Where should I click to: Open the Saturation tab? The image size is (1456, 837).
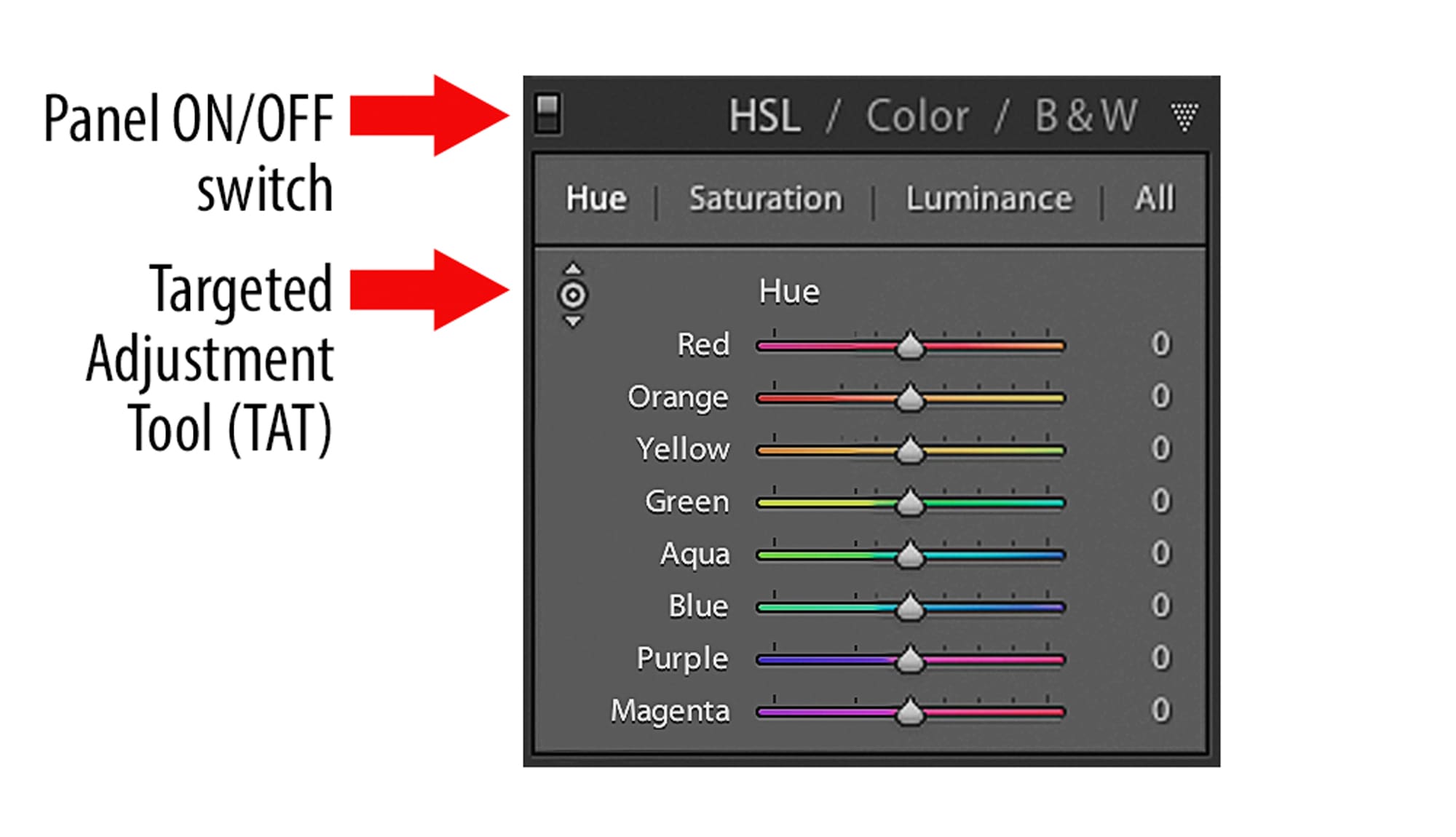pyautogui.click(x=765, y=198)
